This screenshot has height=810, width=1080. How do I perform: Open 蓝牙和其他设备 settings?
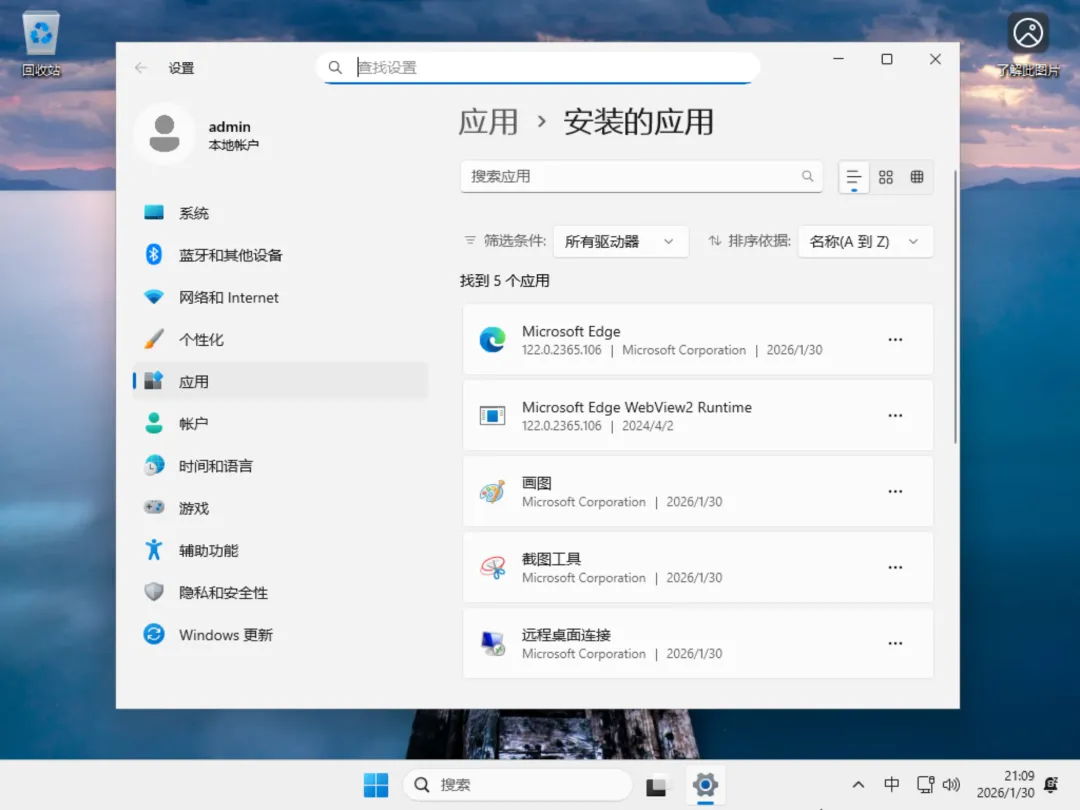(x=280, y=255)
